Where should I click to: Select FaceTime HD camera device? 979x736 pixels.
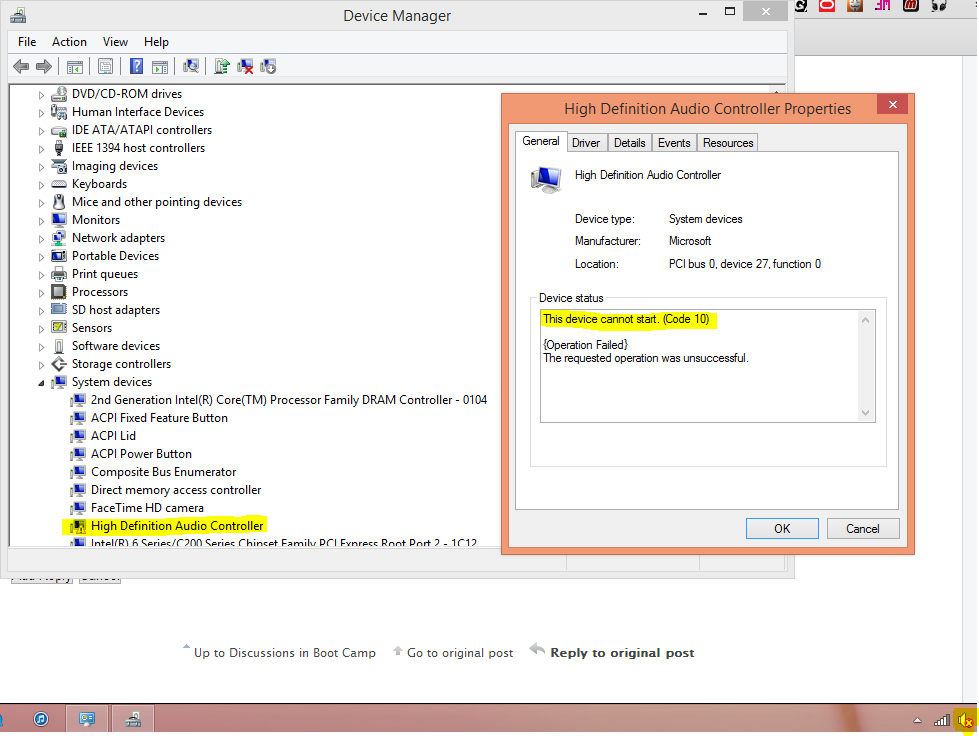[x=147, y=508]
